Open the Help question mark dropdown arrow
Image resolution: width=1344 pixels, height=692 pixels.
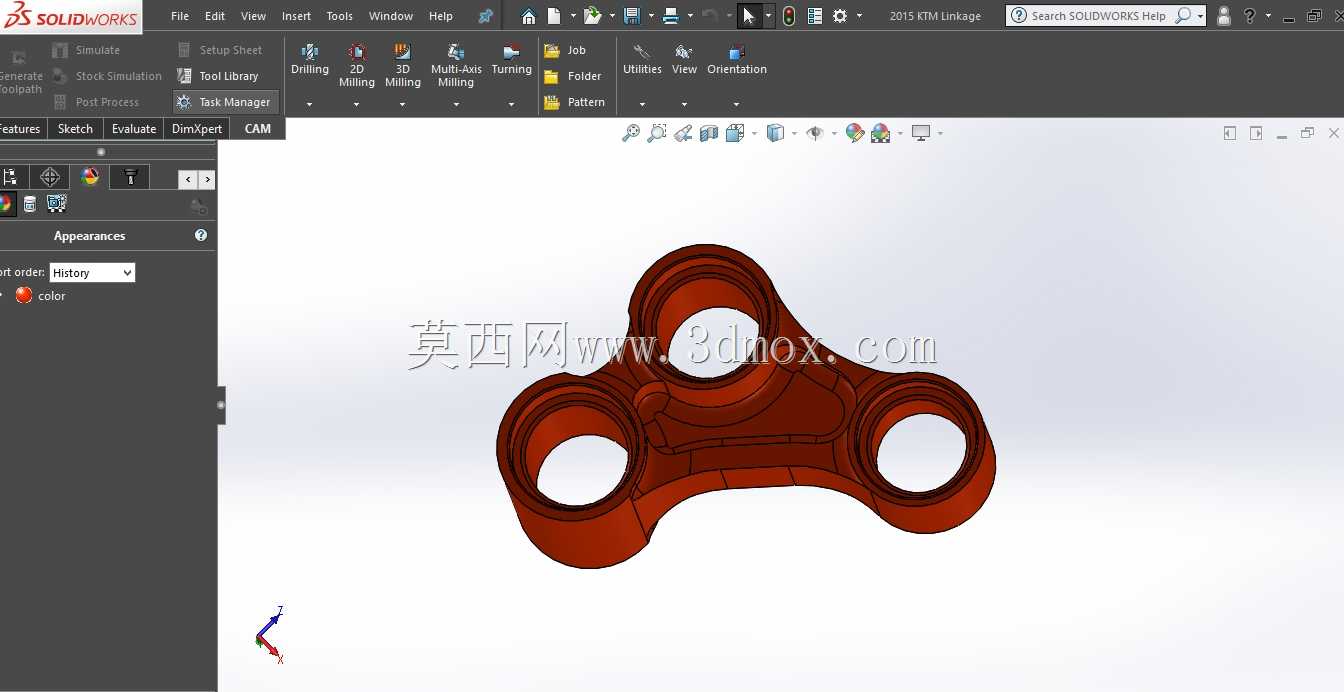click(1269, 16)
